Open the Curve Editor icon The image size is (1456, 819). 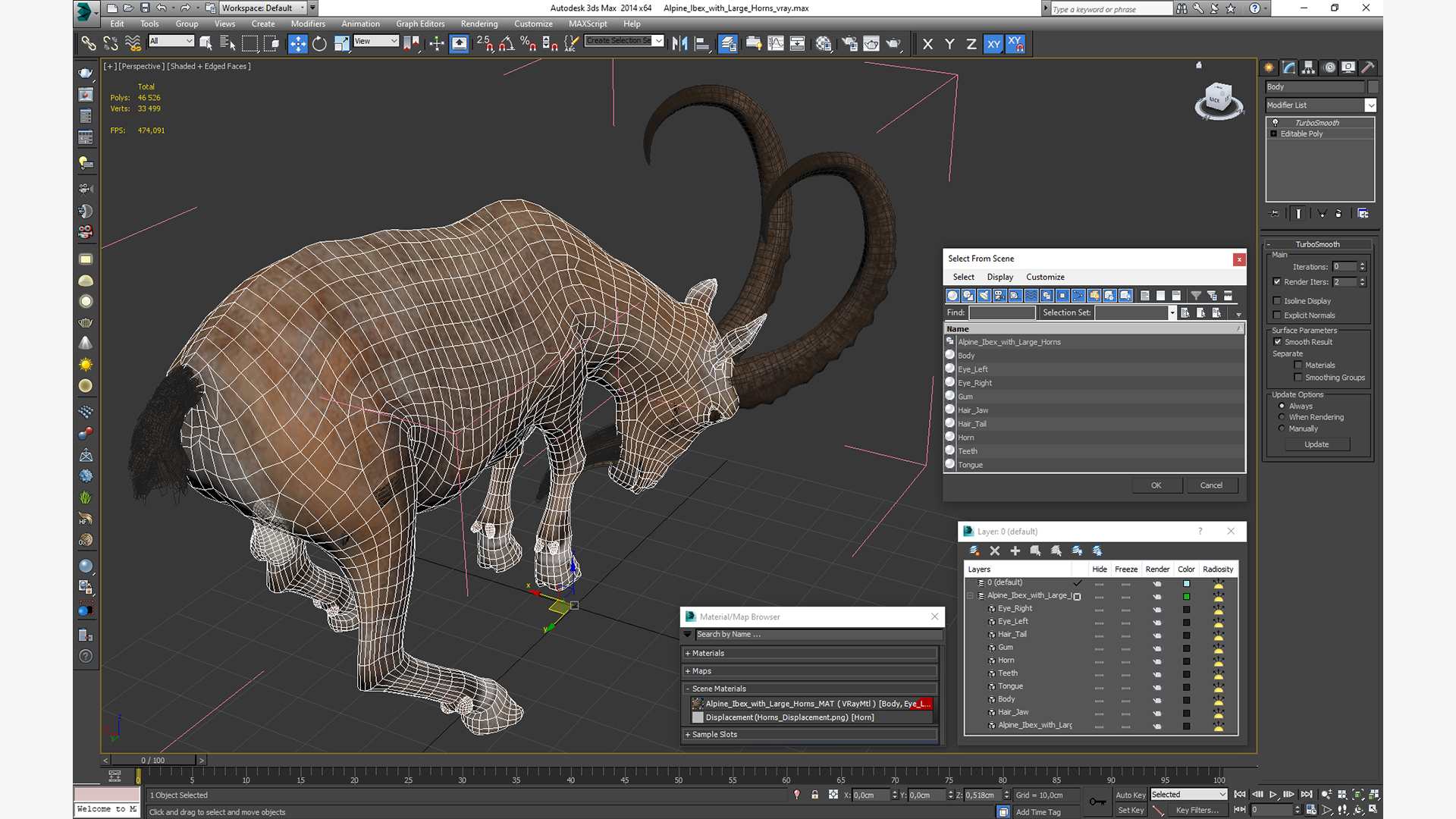(x=776, y=44)
